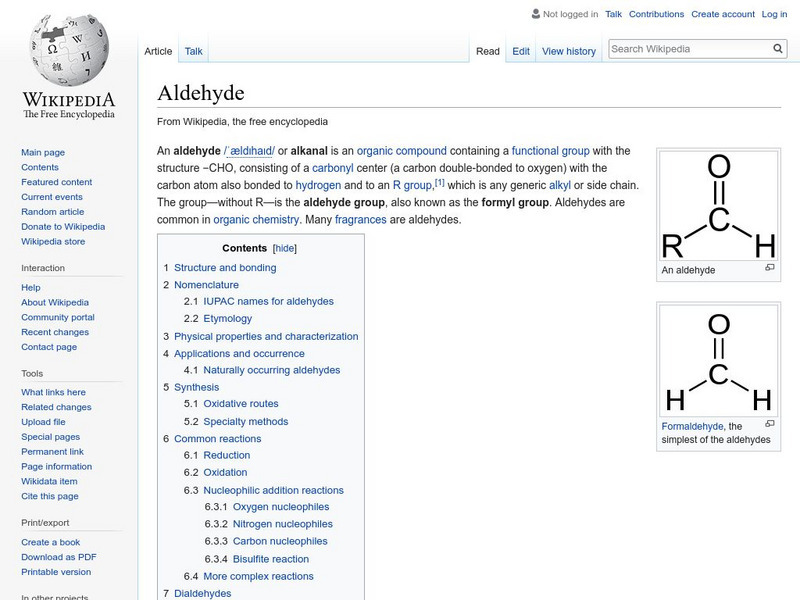Switch to the Article tab
Image resolution: width=800 pixels, height=600 pixels.
coord(158,51)
